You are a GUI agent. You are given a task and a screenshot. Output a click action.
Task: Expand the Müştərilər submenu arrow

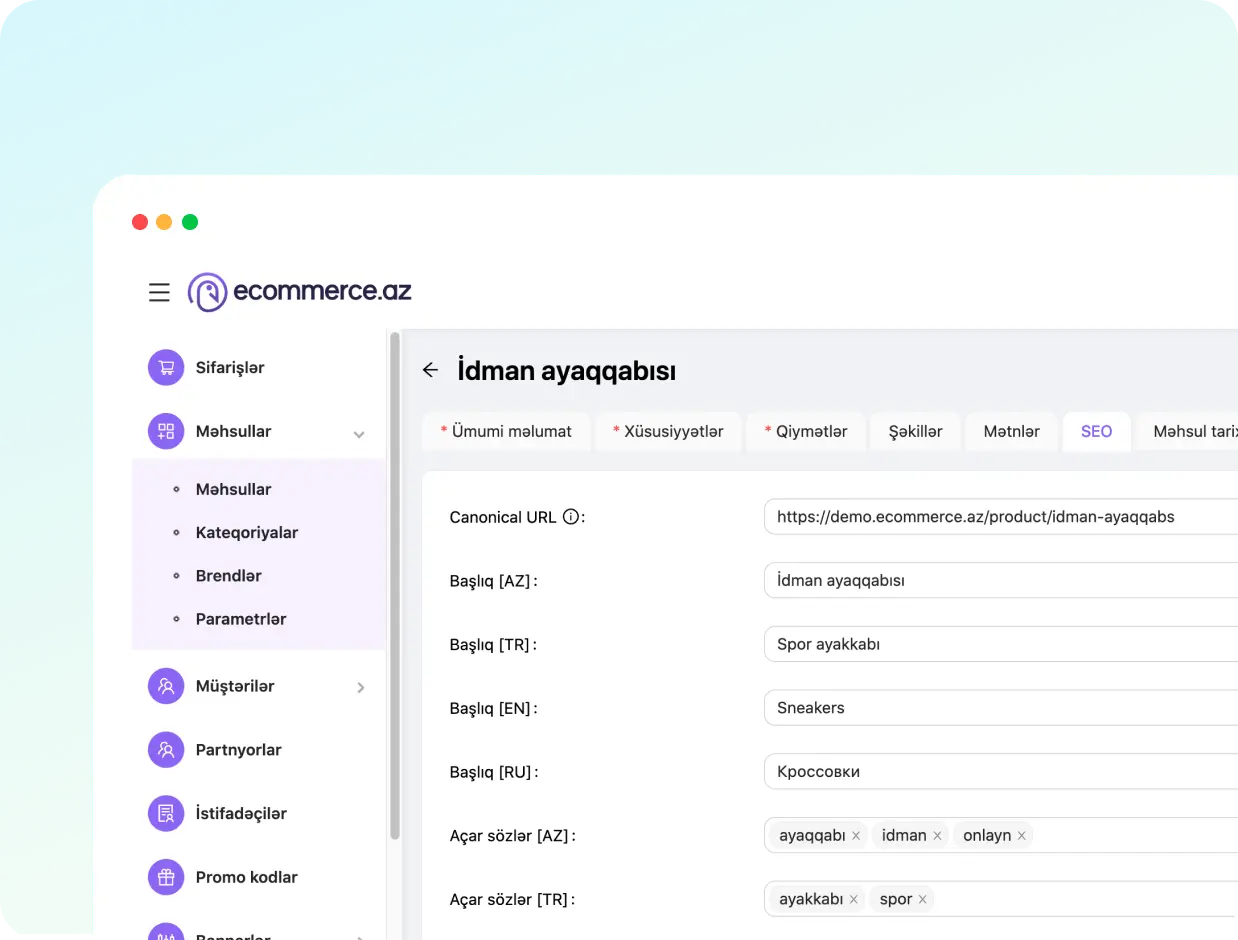point(361,687)
